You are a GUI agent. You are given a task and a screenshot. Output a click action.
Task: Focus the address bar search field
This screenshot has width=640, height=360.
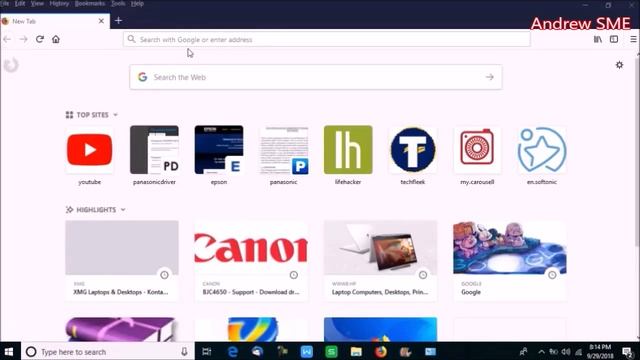click(327, 40)
